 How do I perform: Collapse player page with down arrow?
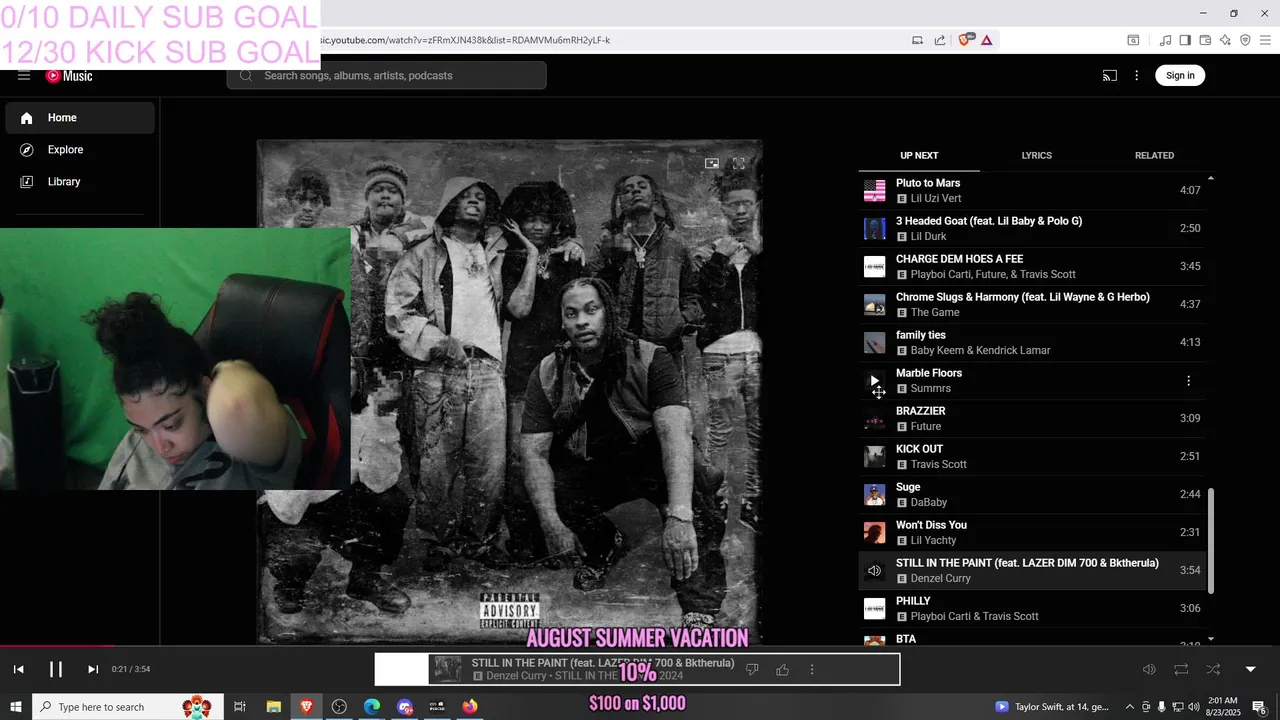click(x=1250, y=669)
